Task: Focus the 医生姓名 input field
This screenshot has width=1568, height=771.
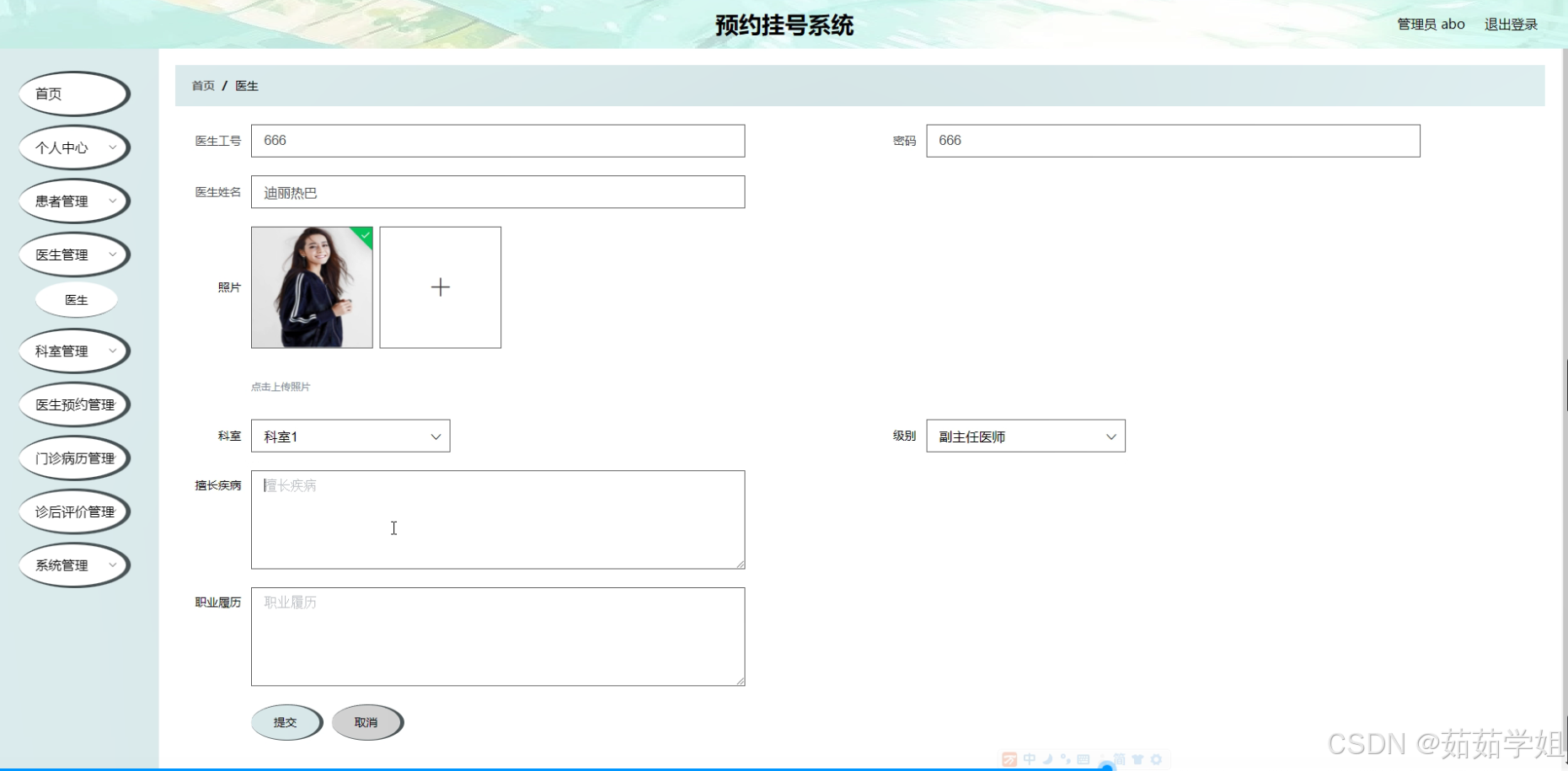Action: 498,192
